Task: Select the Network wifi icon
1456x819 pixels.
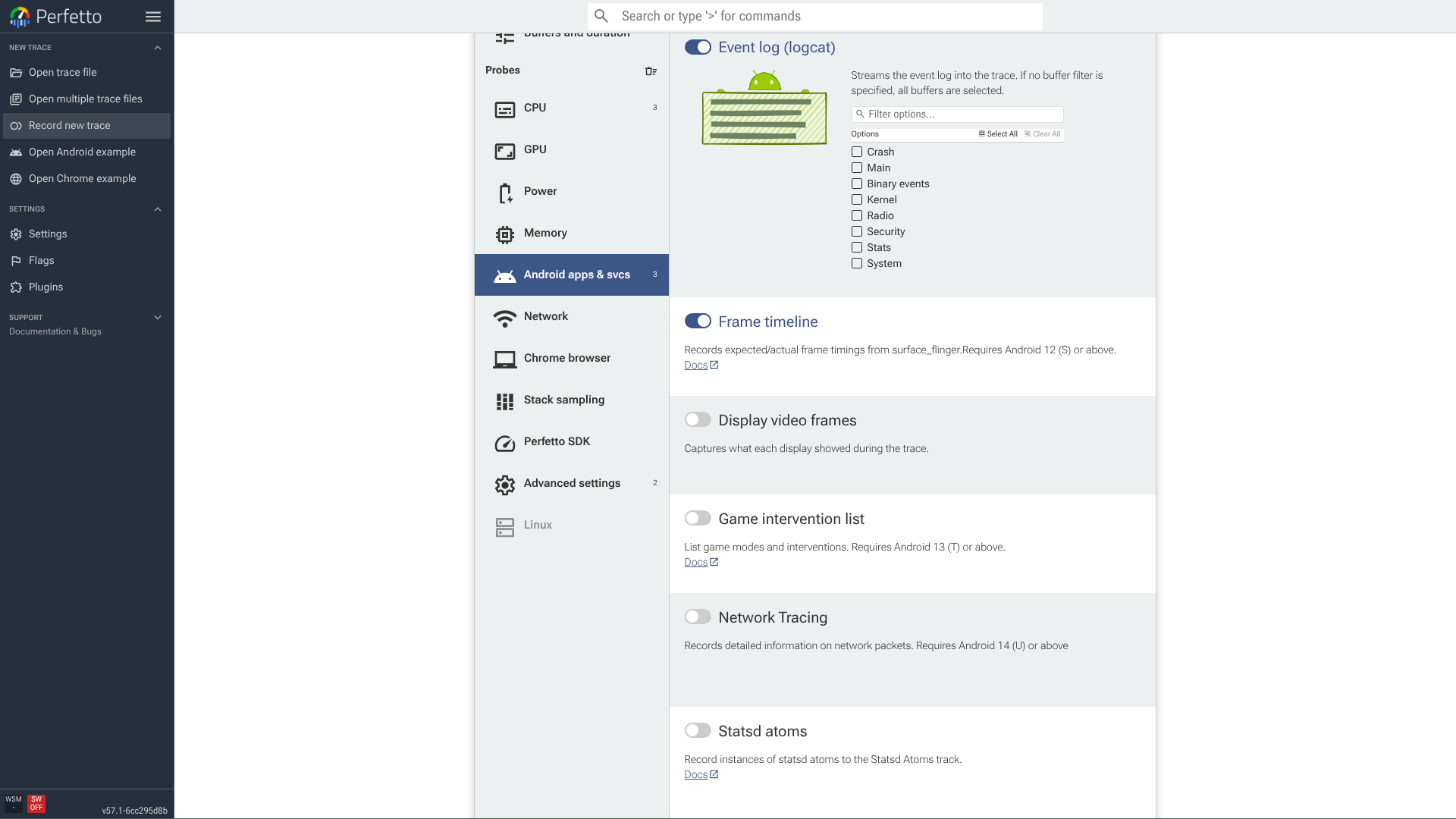Action: coord(505,318)
